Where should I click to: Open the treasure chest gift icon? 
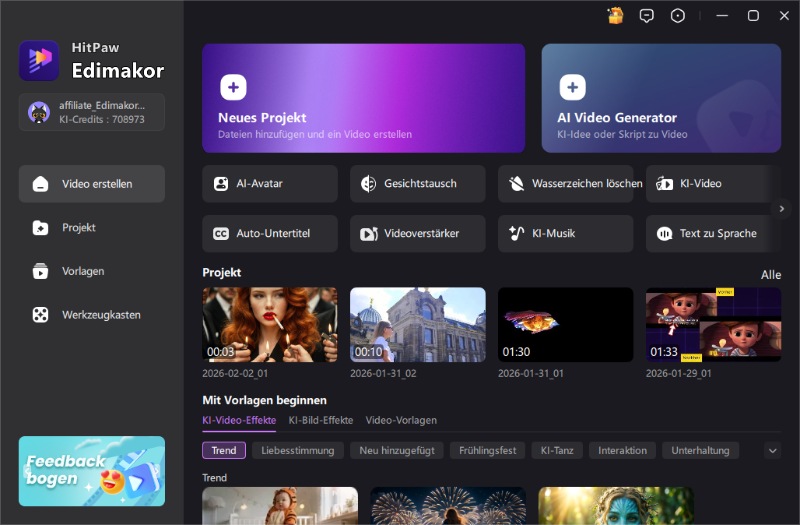pyautogui.click(x=615, y=16)
